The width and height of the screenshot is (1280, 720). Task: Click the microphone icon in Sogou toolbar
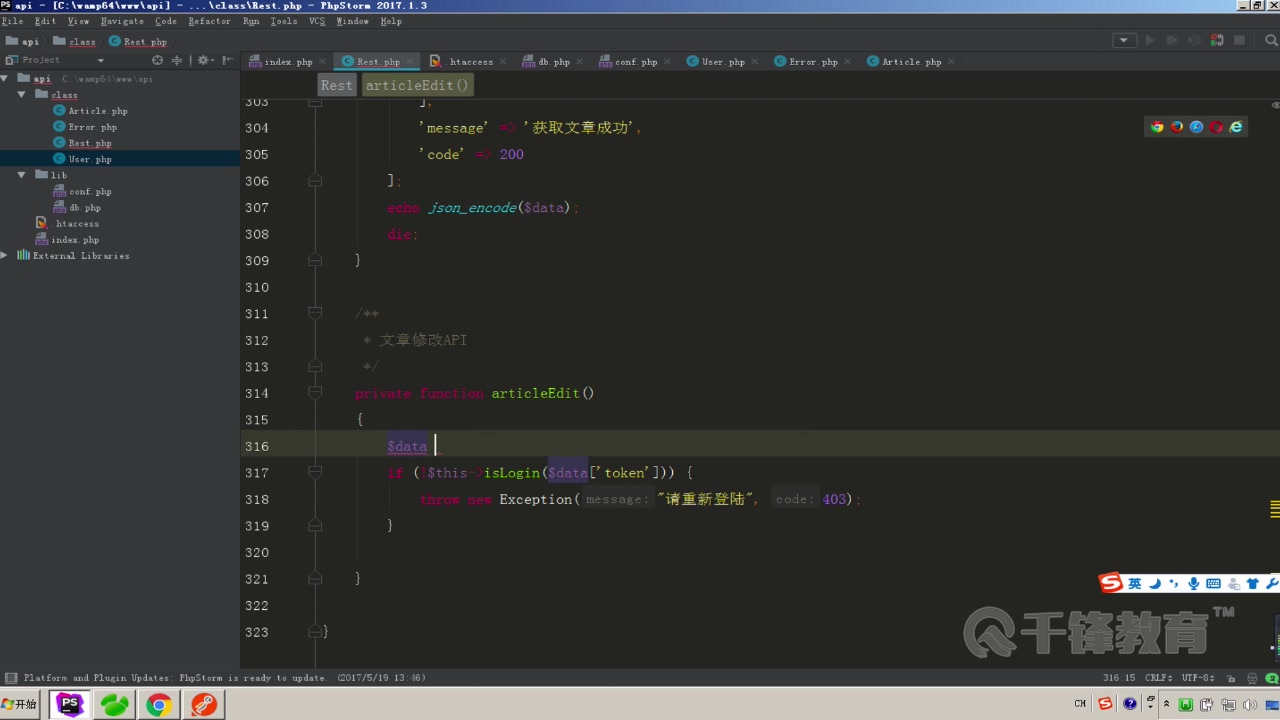[1194, 583]
